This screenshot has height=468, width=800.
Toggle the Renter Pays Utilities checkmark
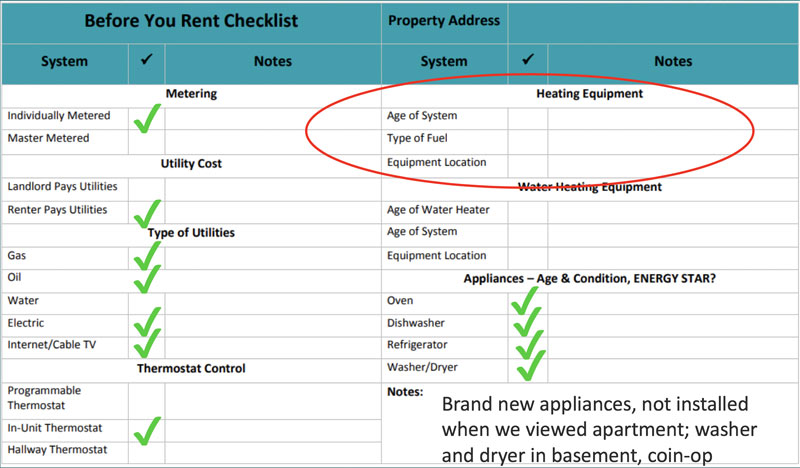147,213
